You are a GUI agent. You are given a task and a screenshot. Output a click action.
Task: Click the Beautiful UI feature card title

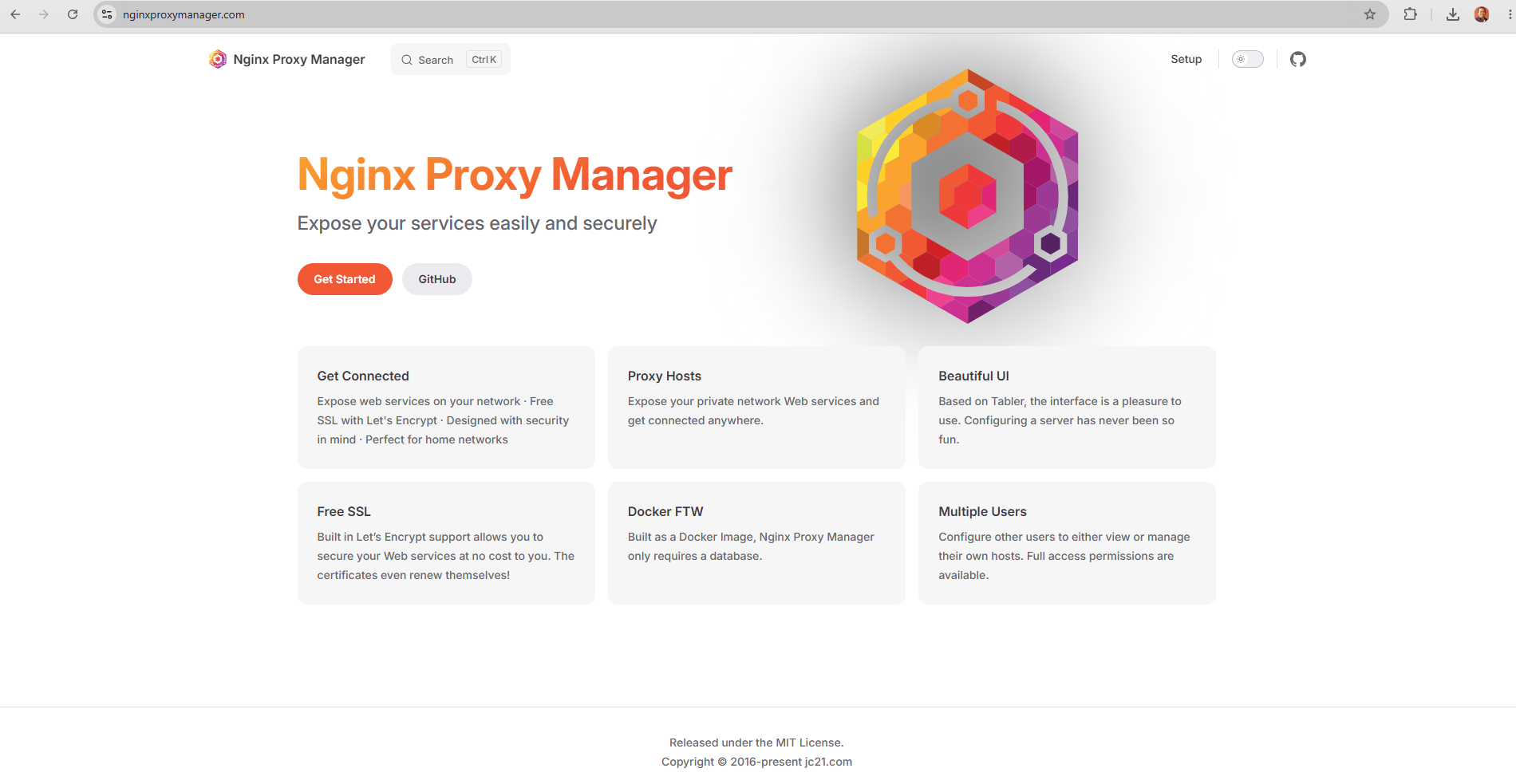tap(973, 376)
